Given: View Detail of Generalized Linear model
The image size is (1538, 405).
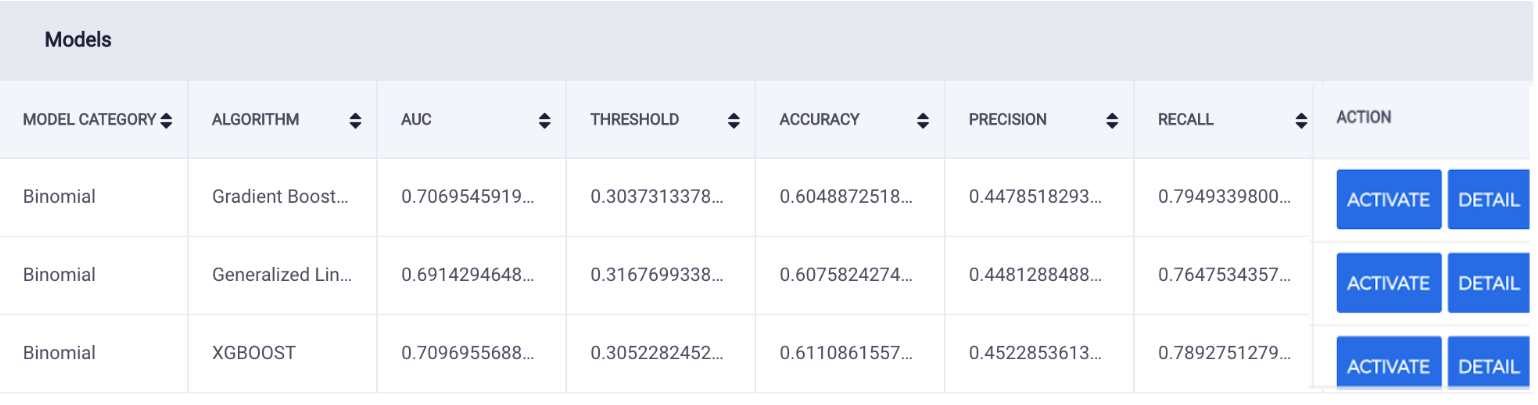Looking at the screenshot, I should tap(1490, 283).
